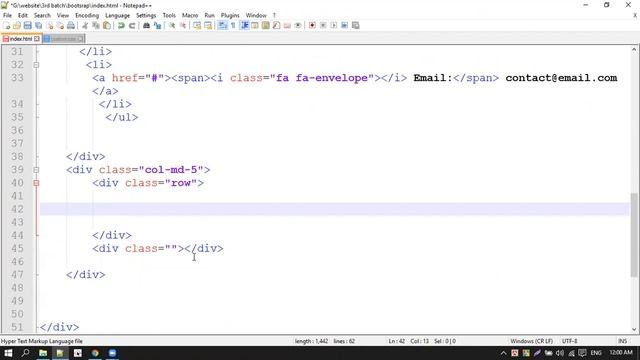The image size is (640, 360).
Task: Switch to the index.html tab
Action: pos(20,39)
